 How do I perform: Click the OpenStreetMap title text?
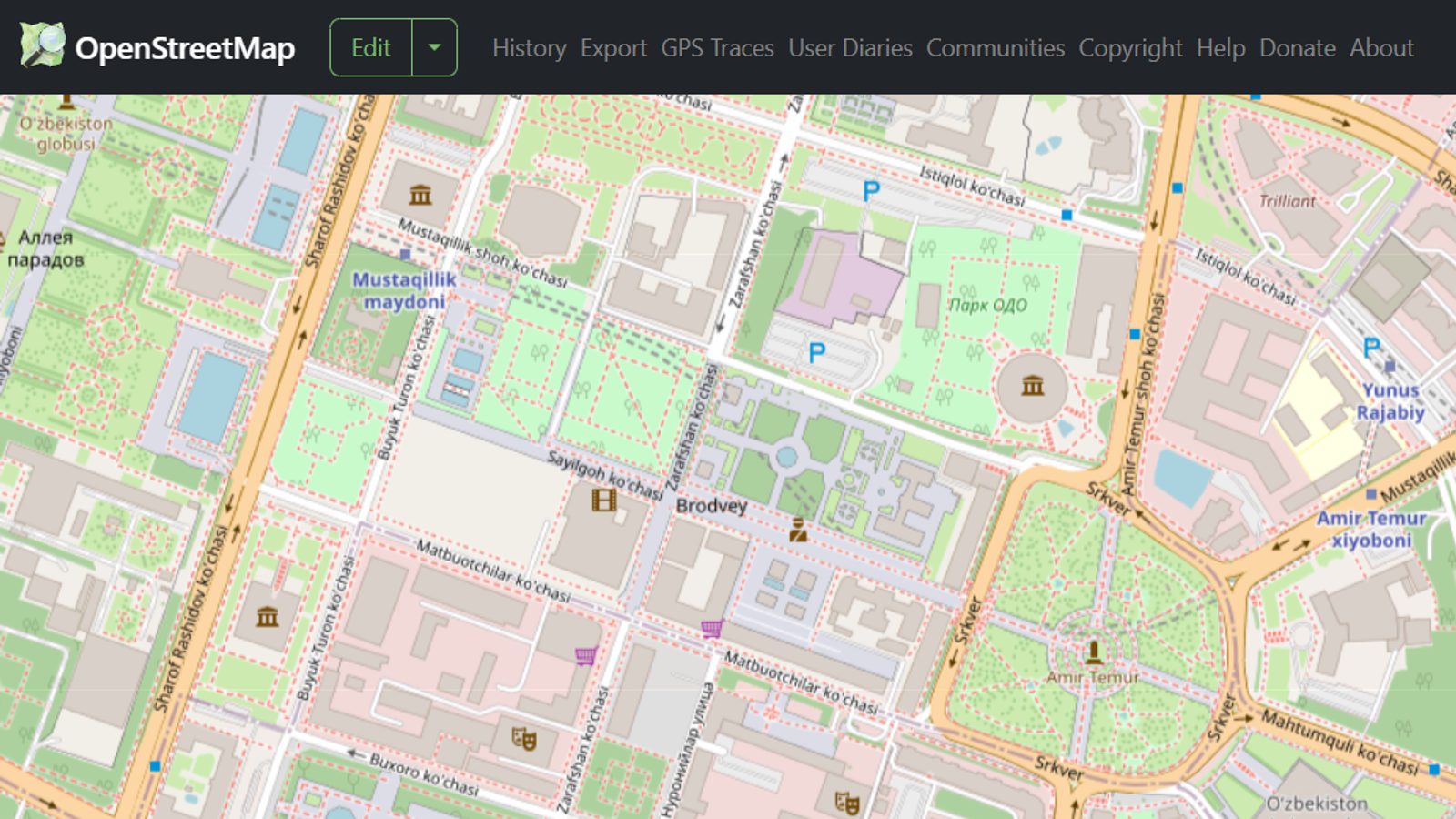pyautogui.click(x=185, y=48)
